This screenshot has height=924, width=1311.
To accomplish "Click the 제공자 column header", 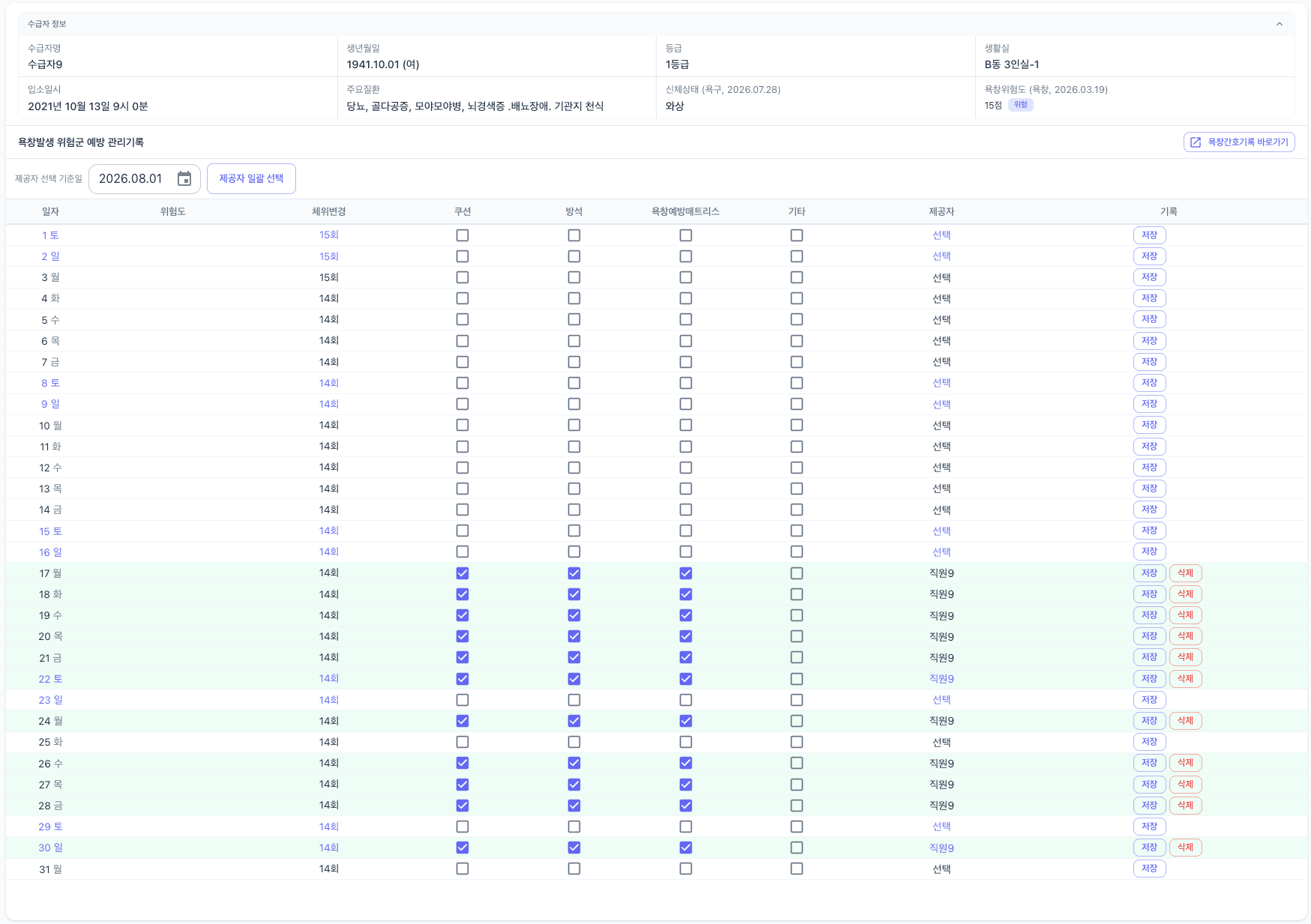I will pos(941,211).
